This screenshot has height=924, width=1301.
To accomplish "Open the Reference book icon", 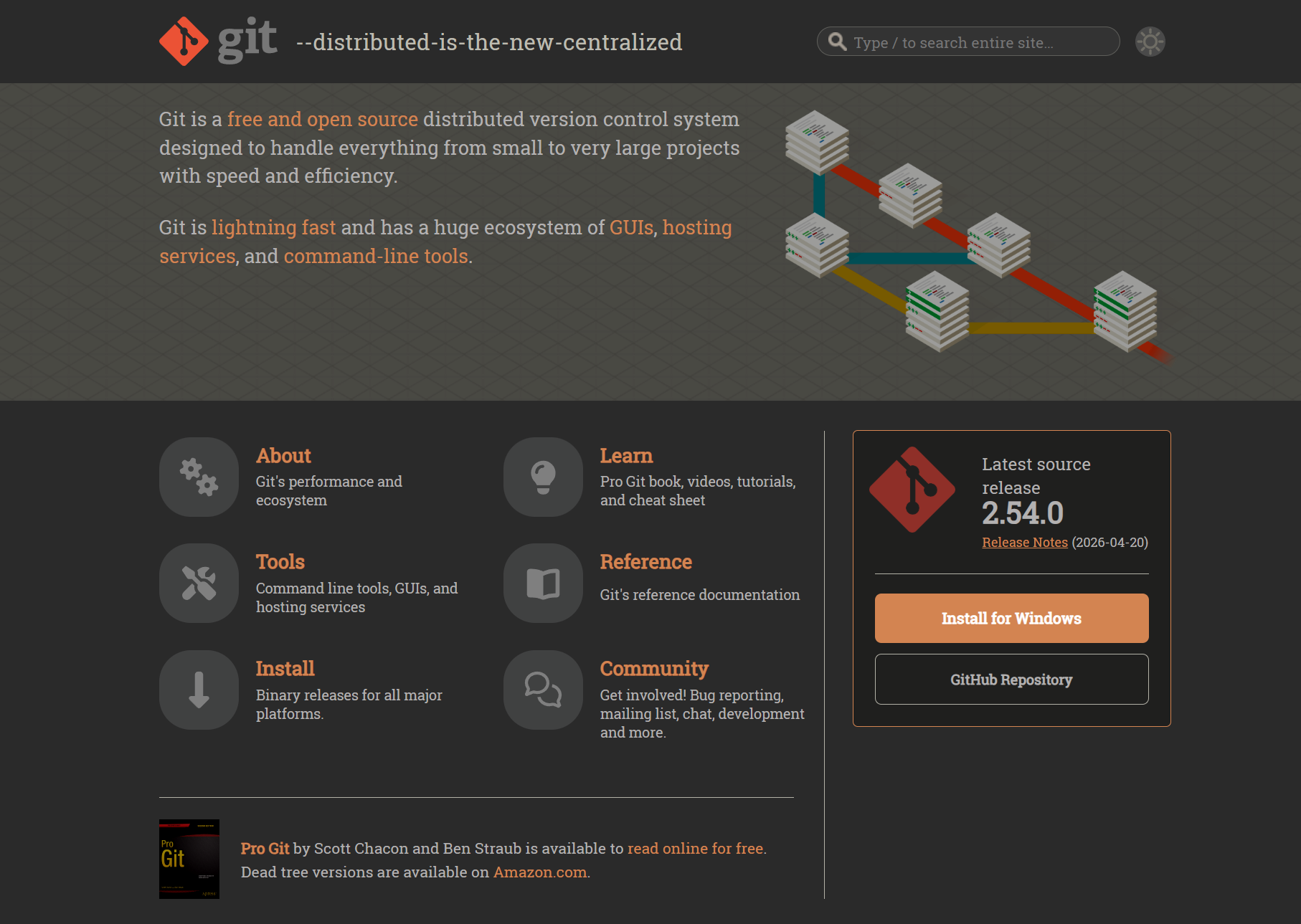I will (x=543, y=583).
